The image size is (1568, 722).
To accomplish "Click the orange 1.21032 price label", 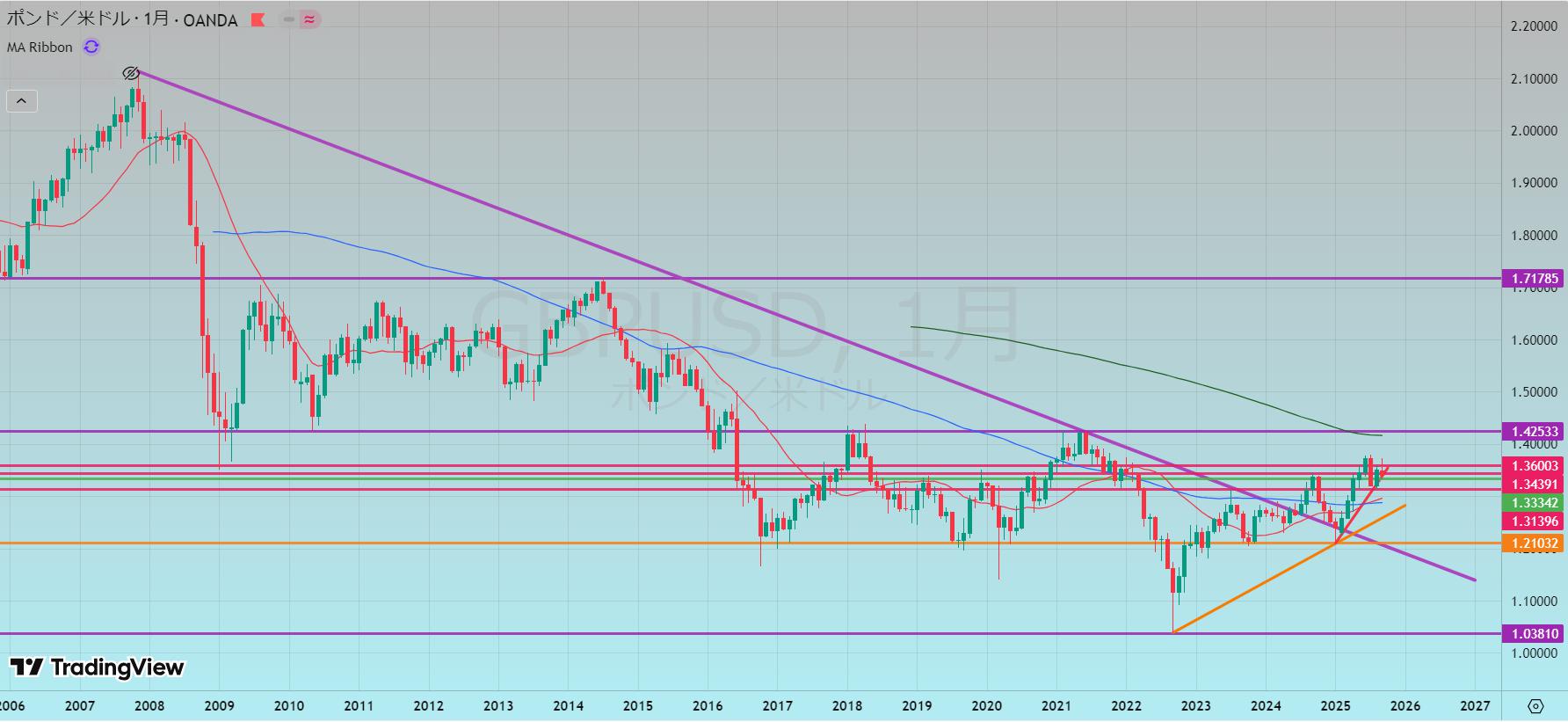I will click(x=1535, y=543).
